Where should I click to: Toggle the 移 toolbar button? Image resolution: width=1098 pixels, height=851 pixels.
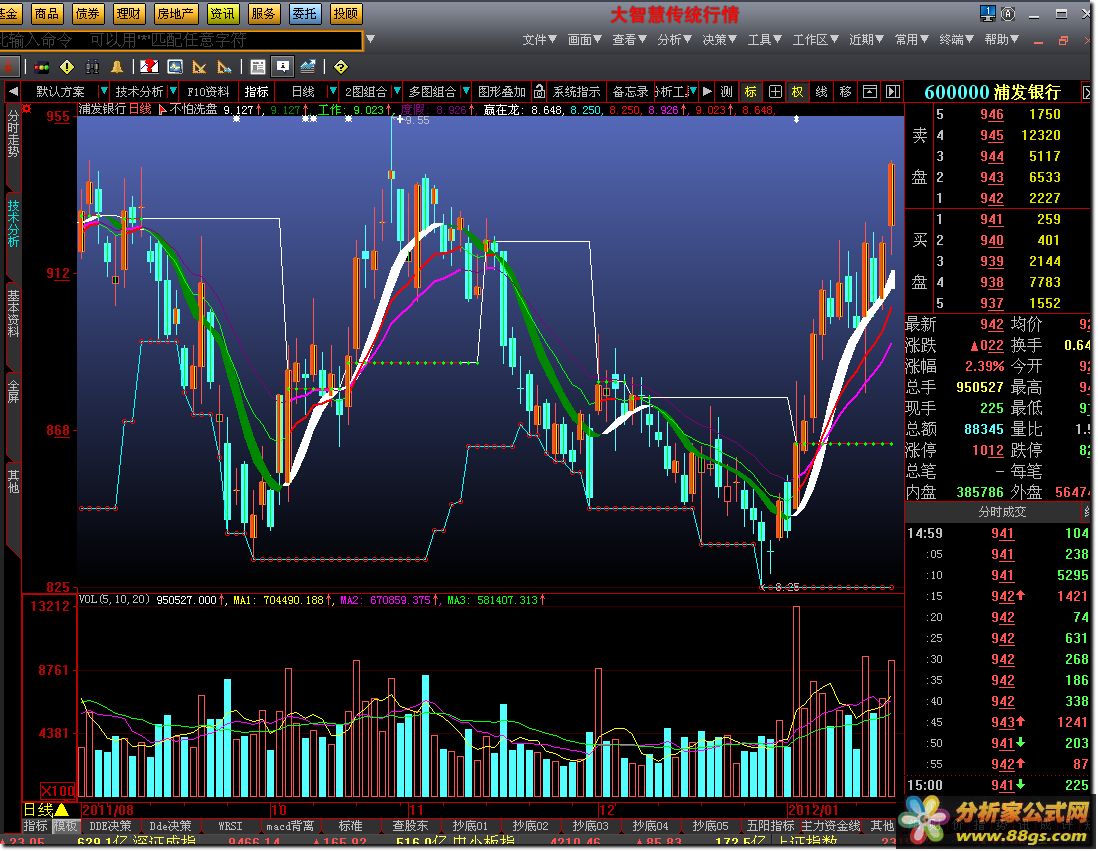(846, 92)
